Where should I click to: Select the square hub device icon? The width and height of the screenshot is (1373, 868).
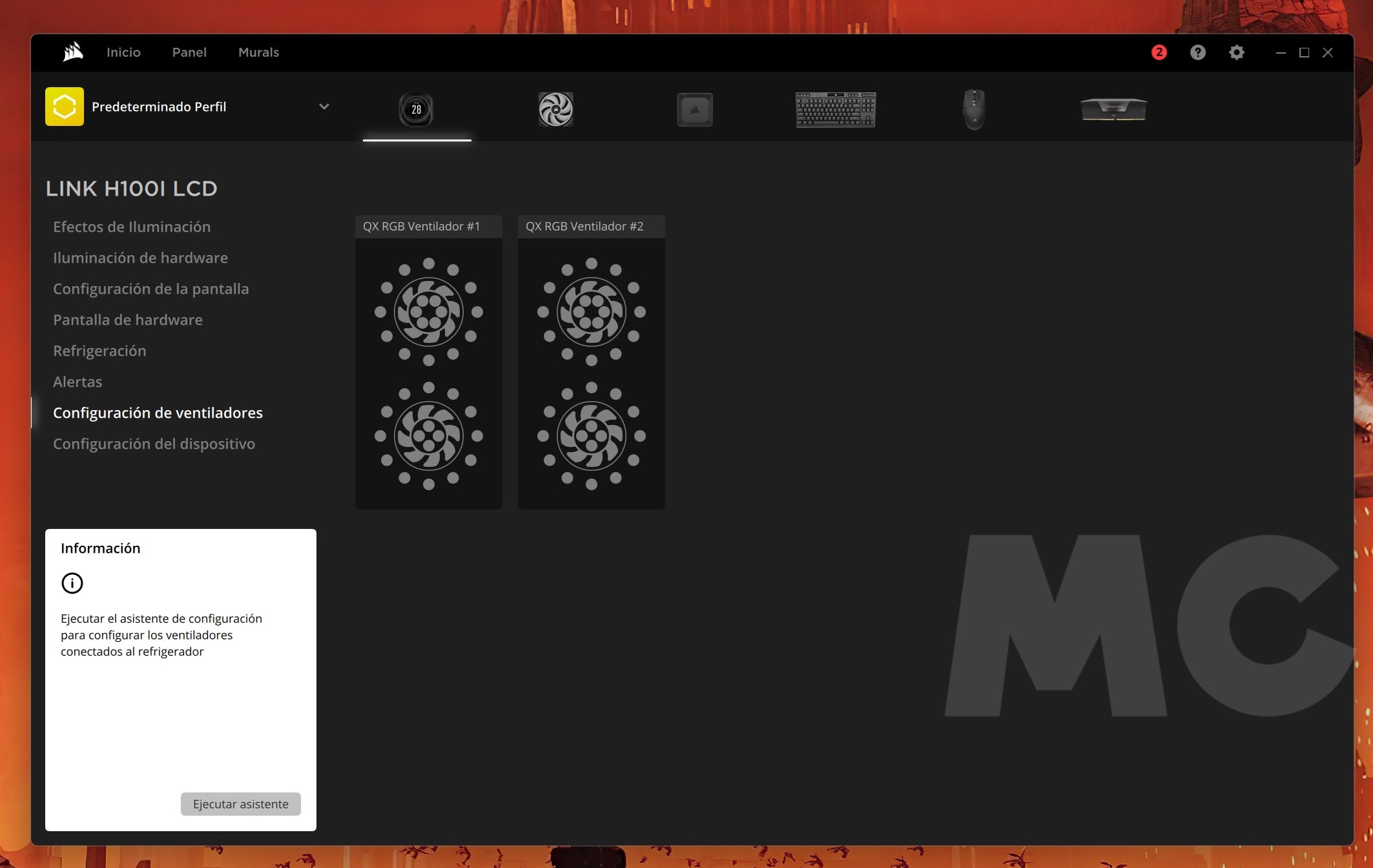[694, 109]
